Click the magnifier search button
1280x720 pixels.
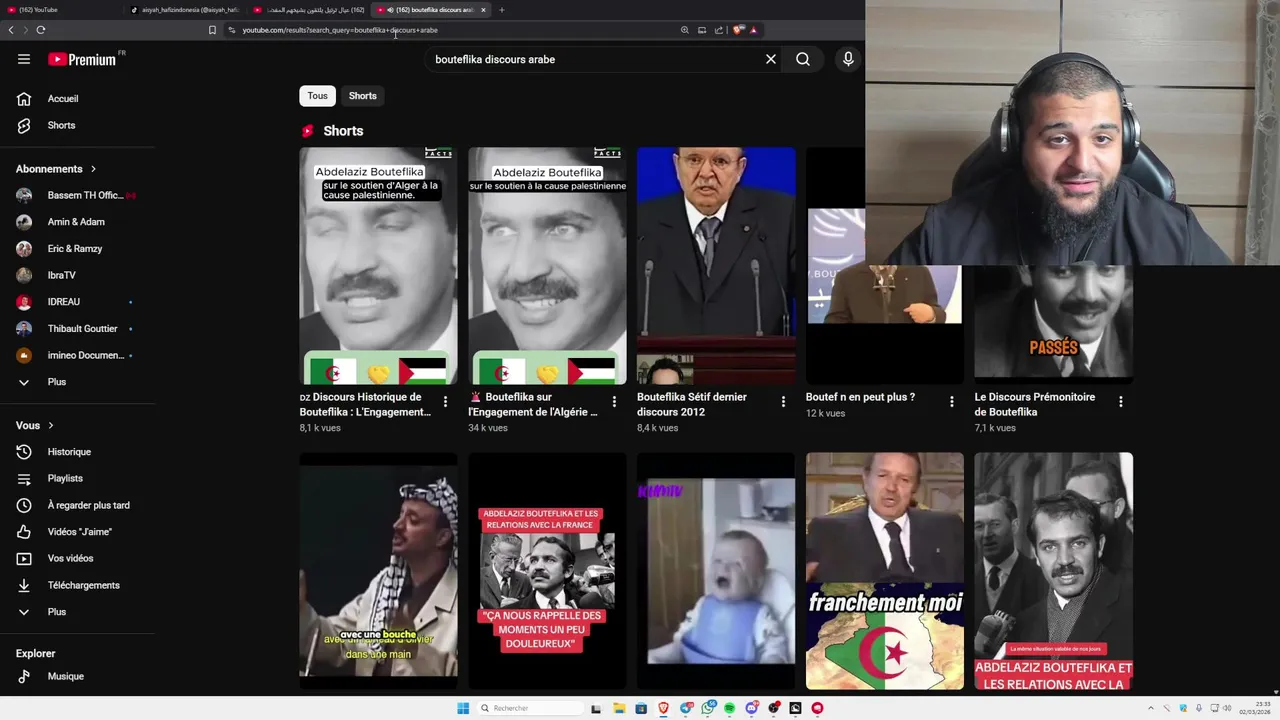(x=803, y=59)
